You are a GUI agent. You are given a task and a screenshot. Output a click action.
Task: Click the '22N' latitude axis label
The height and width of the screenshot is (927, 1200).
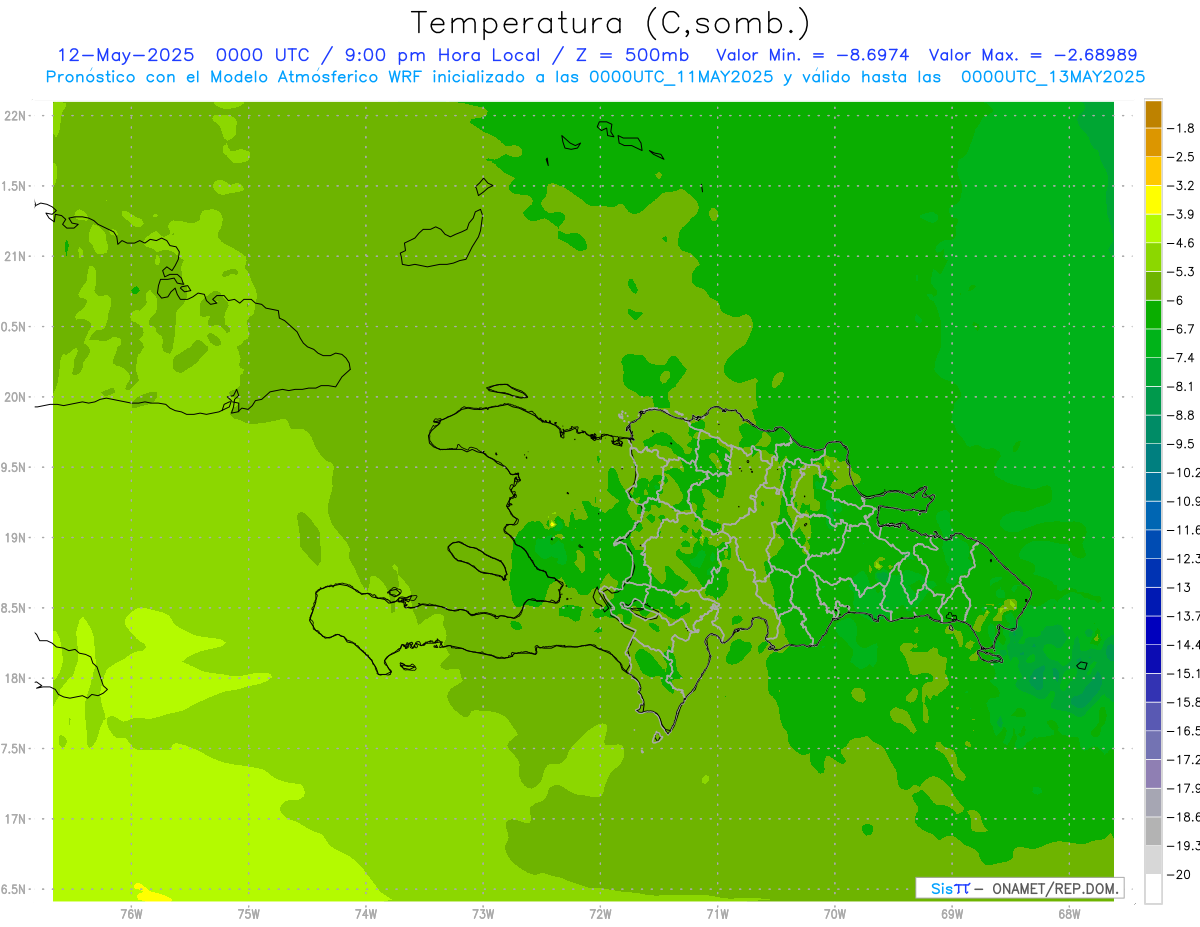(x=14, y=116)
